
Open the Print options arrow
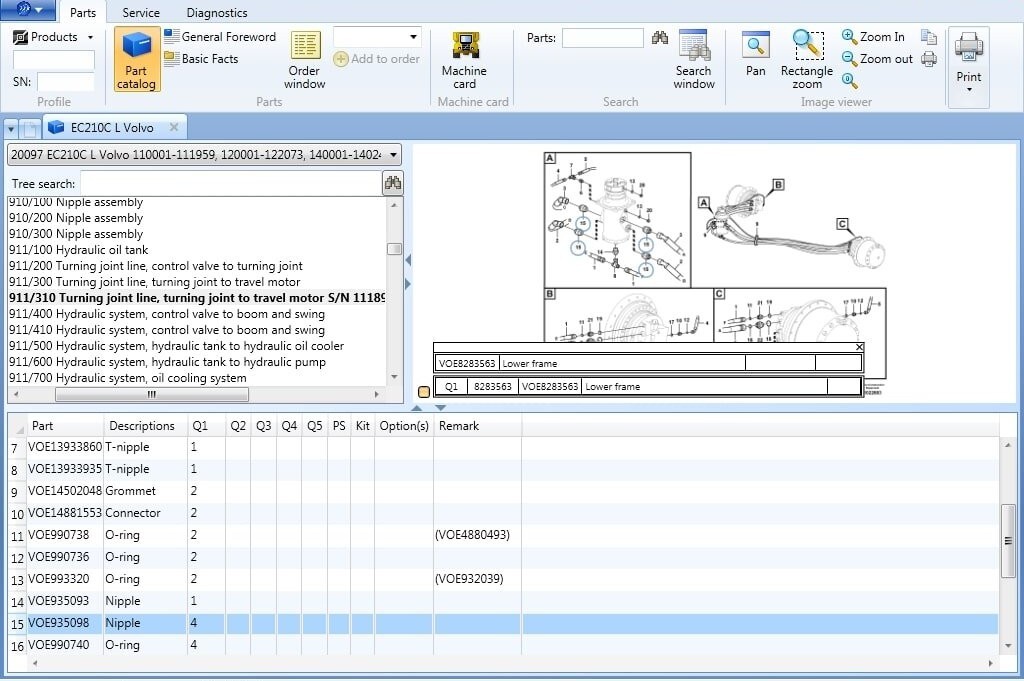(x=968, y=89)
